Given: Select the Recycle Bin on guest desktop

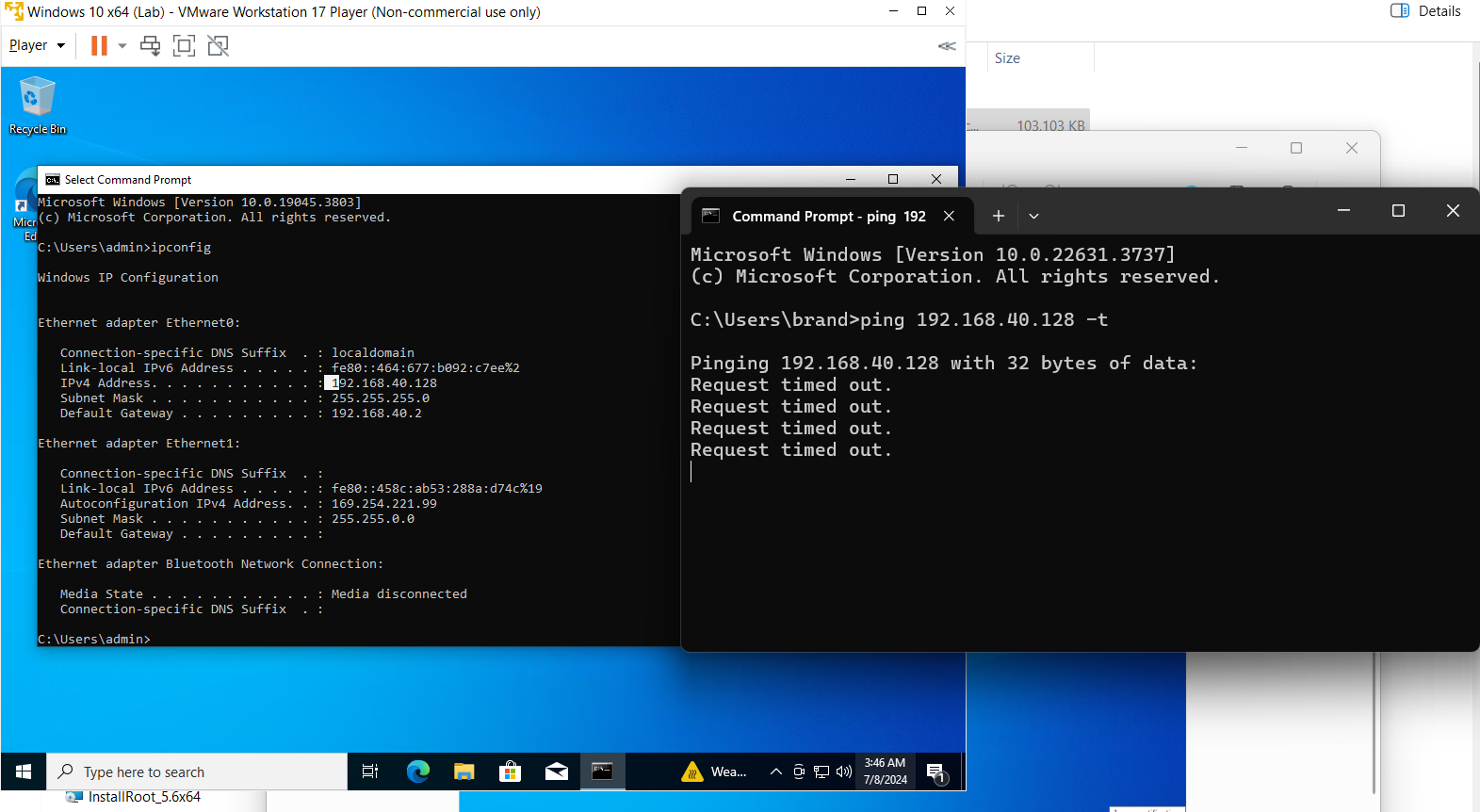Looking at the screenshot, I should tap(38, 106).
